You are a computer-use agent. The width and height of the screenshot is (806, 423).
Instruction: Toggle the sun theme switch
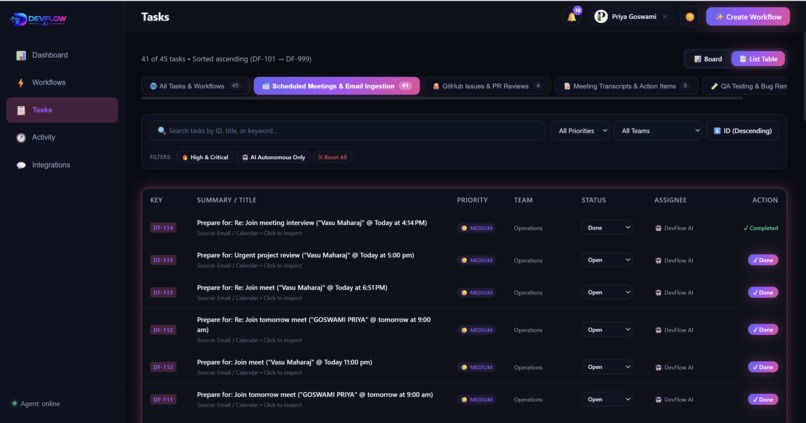click(x=690, y=17)
